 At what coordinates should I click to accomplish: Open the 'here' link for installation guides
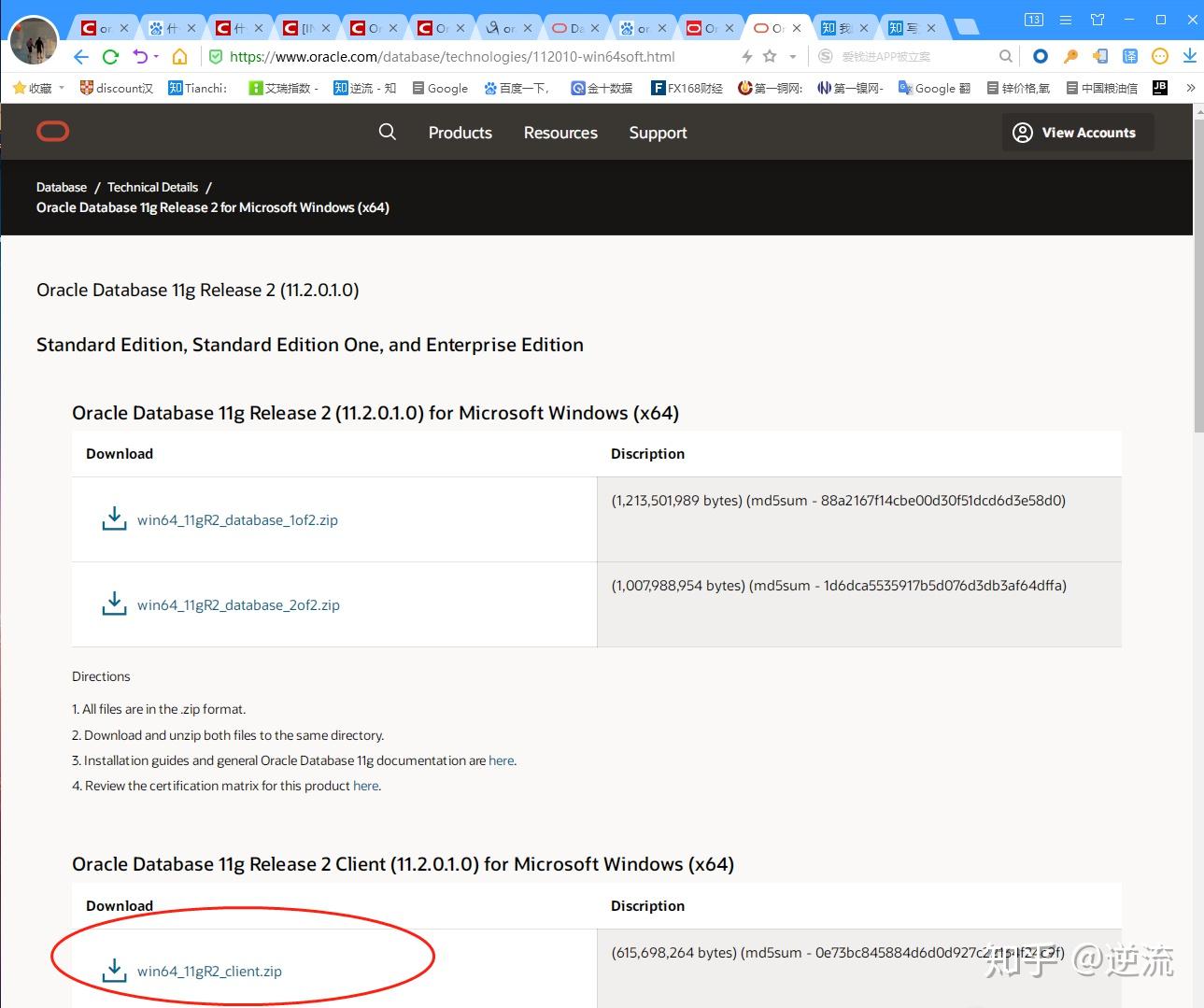[x=502, y=760]
